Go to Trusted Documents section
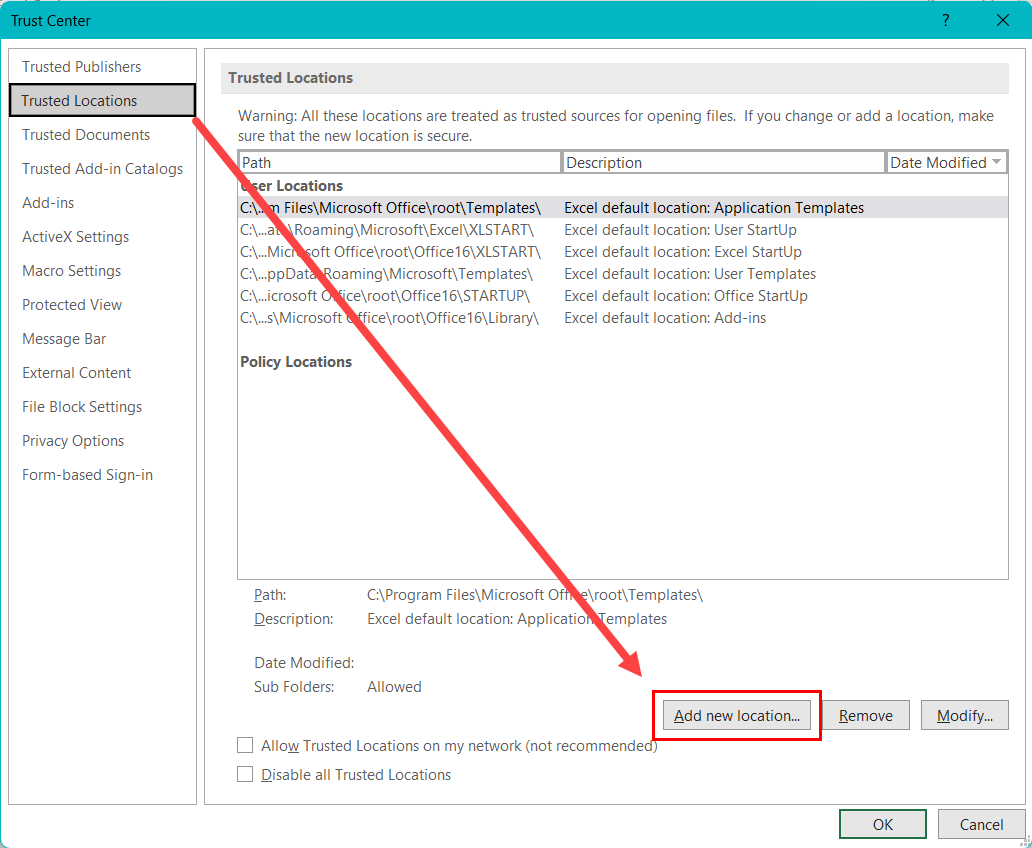 pyautogui.click(x=86, y=135)
